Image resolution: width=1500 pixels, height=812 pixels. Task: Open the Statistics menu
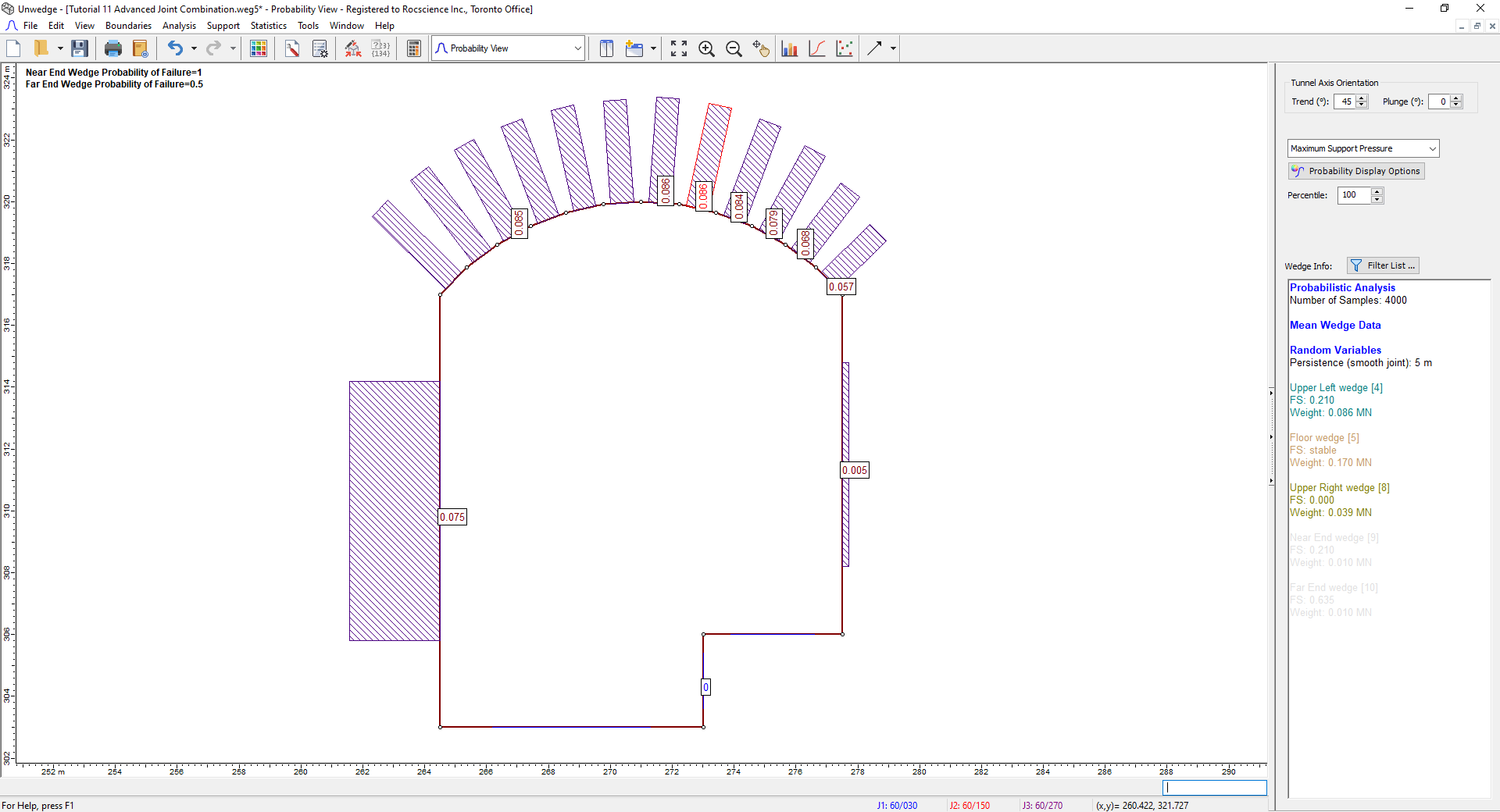point(269,26)
